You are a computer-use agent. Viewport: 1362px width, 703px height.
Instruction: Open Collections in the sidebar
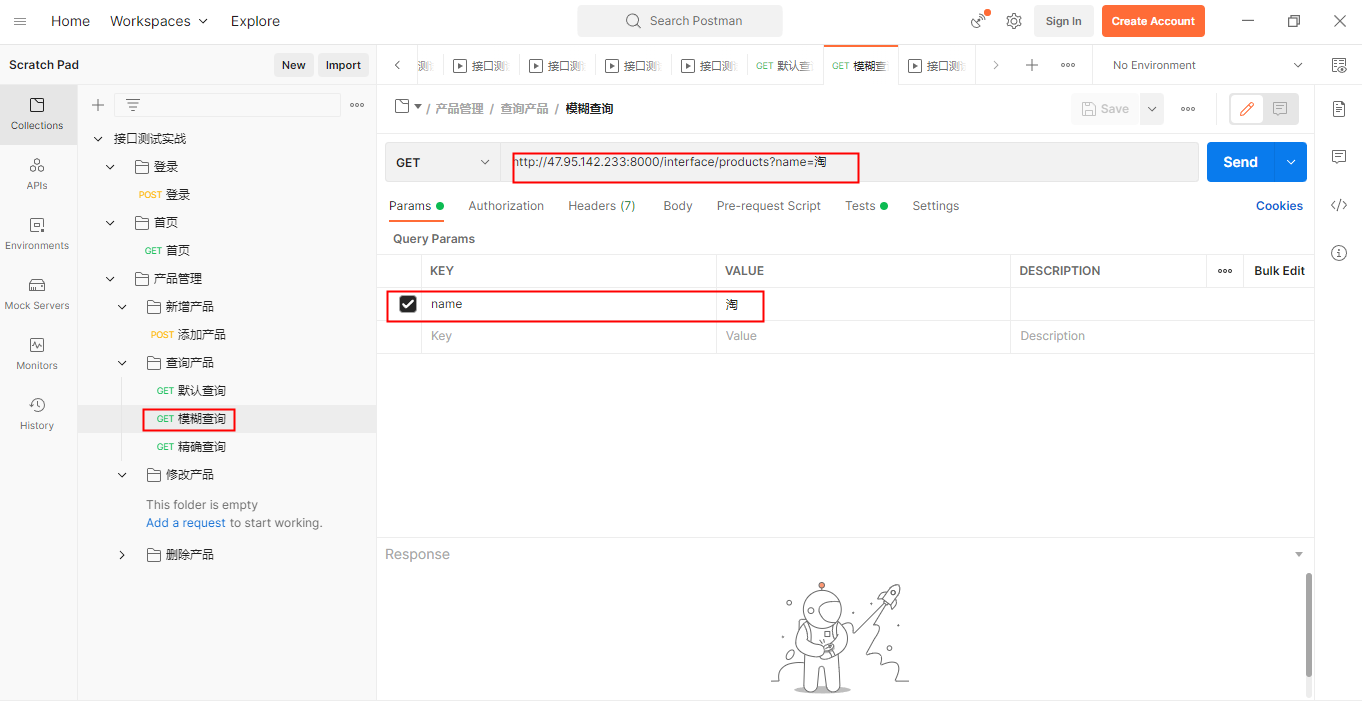click(x=37, y=114)
